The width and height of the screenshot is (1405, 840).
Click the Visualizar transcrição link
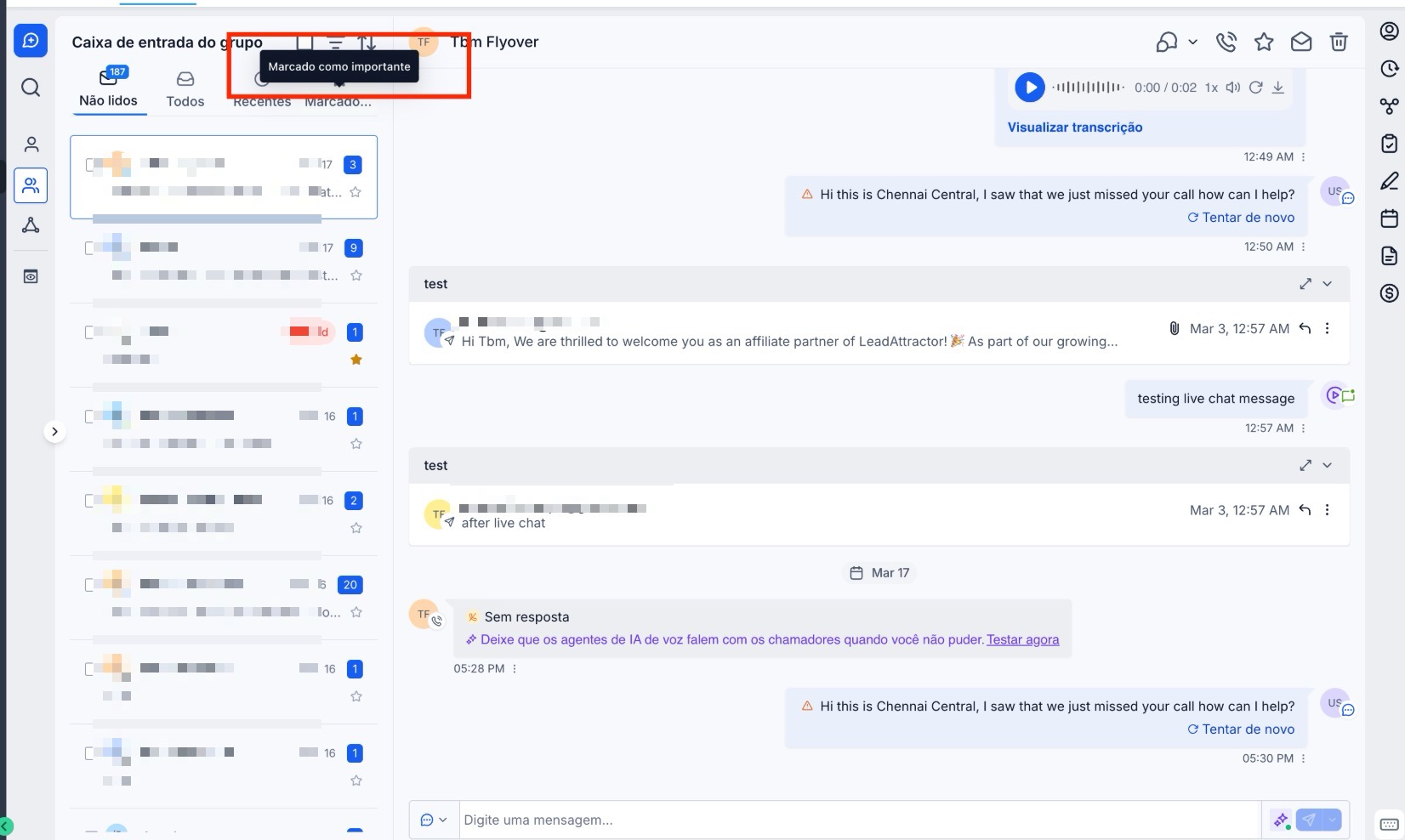pyautogui.click(x=1074, y=128)
